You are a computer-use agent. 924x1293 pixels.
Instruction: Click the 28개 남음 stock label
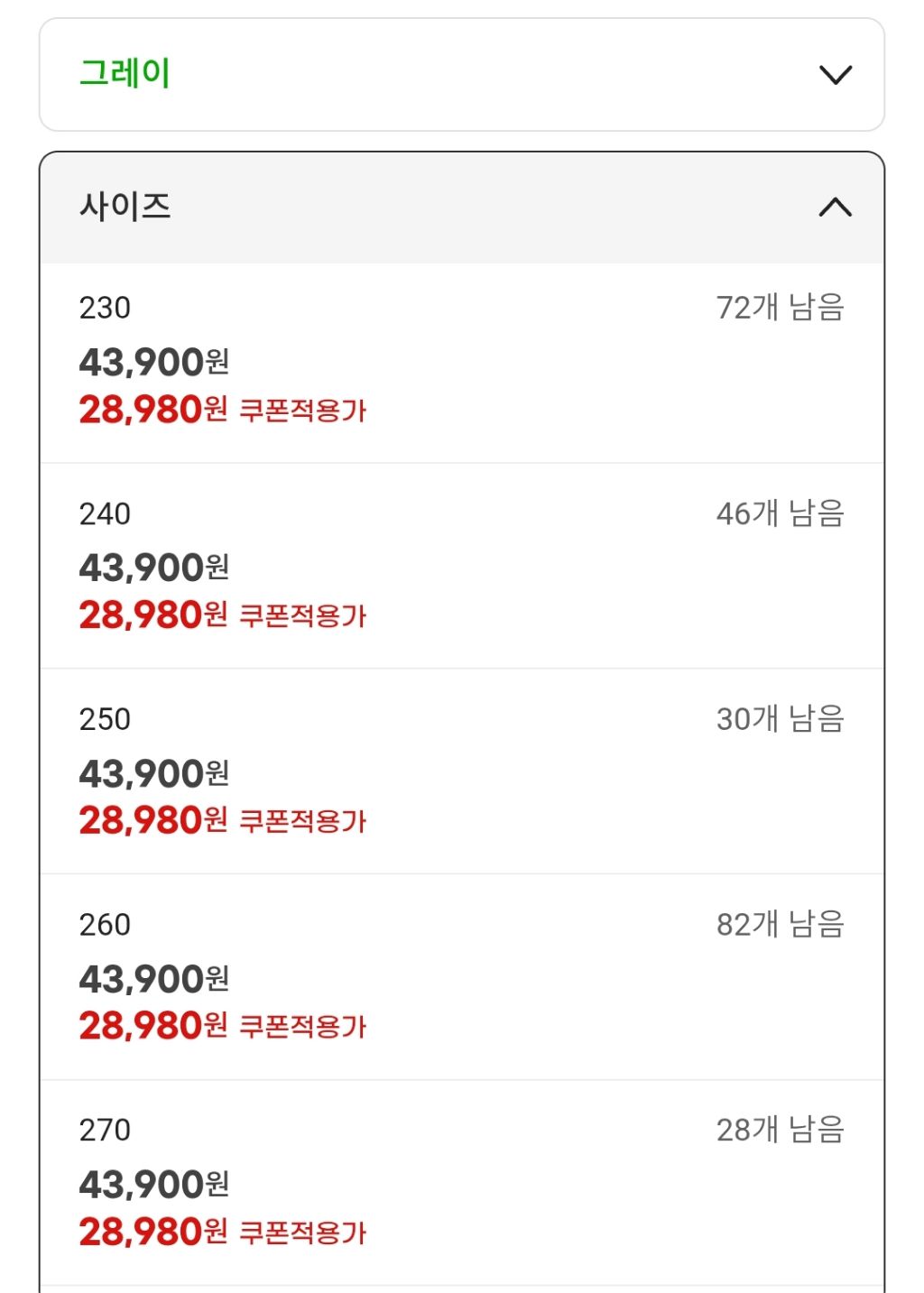click(x=781, y=1130)
